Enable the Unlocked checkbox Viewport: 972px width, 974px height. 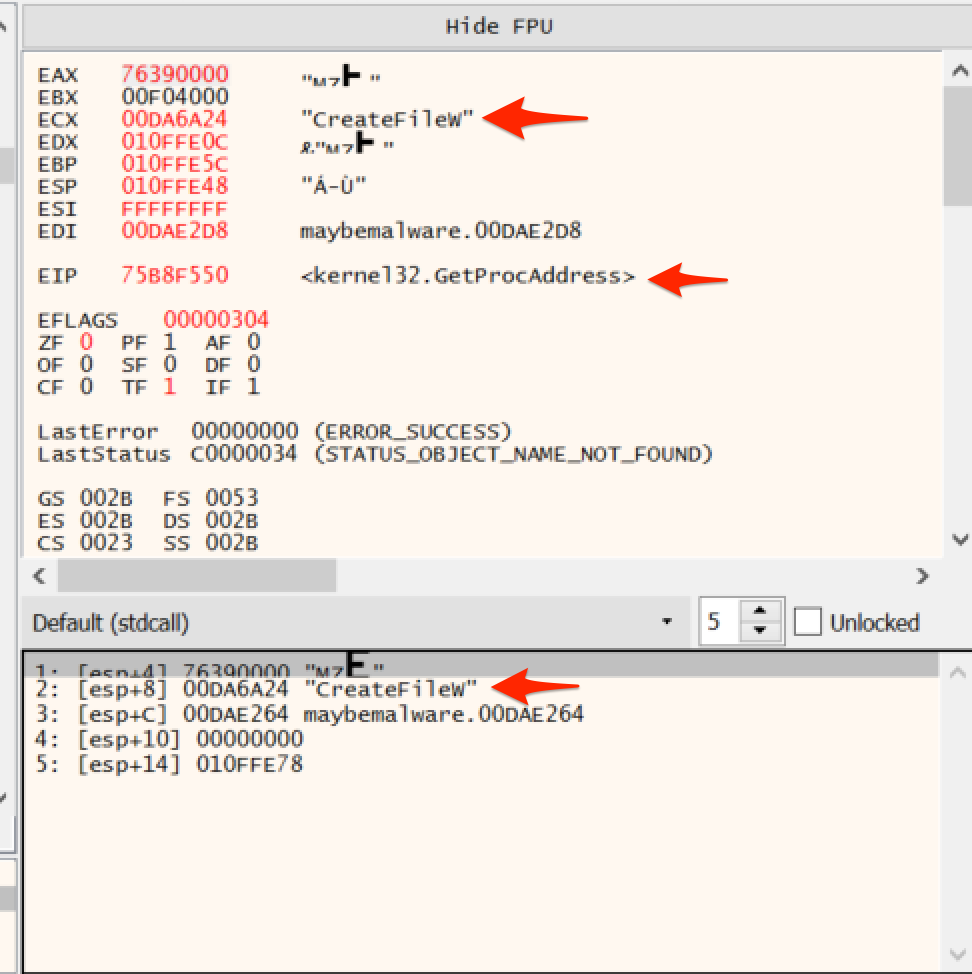[810, 622]
